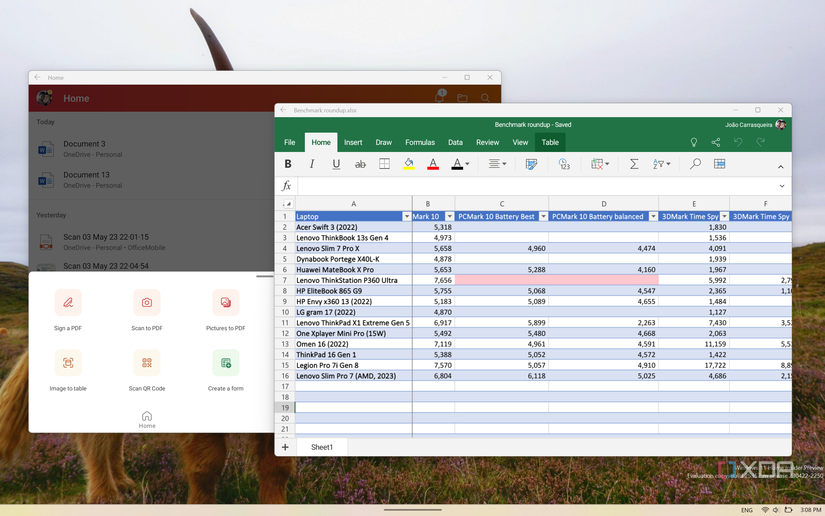Click into the formula bar field
The width and height of the screenshot is (825, 516).
pyautogui.click(x=537, y=186)
